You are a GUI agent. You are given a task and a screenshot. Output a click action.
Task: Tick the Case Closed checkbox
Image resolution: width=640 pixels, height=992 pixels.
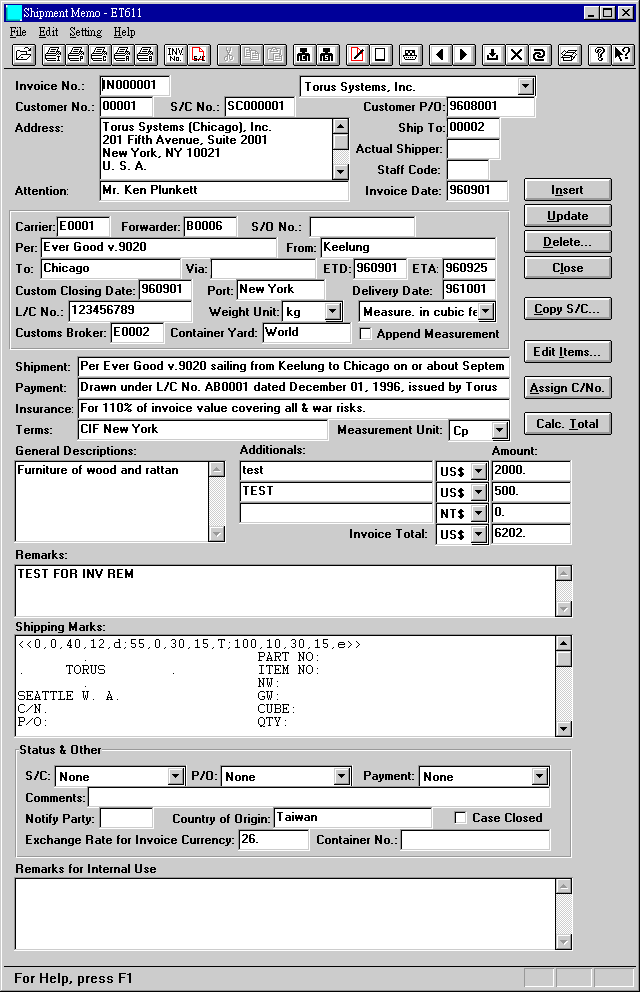(460, 818)
